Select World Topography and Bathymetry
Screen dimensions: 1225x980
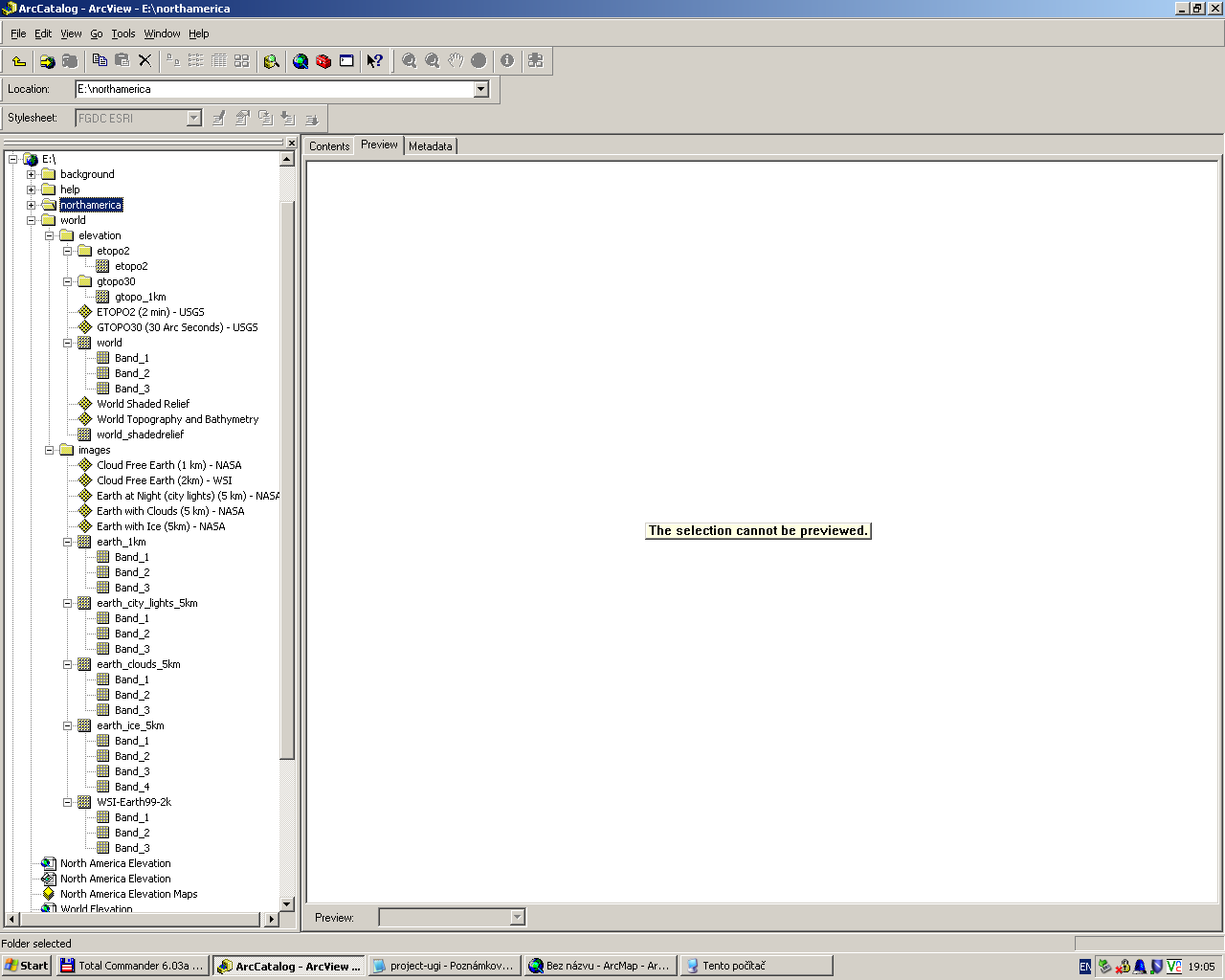pyautogui.click(x=177, y=419)
